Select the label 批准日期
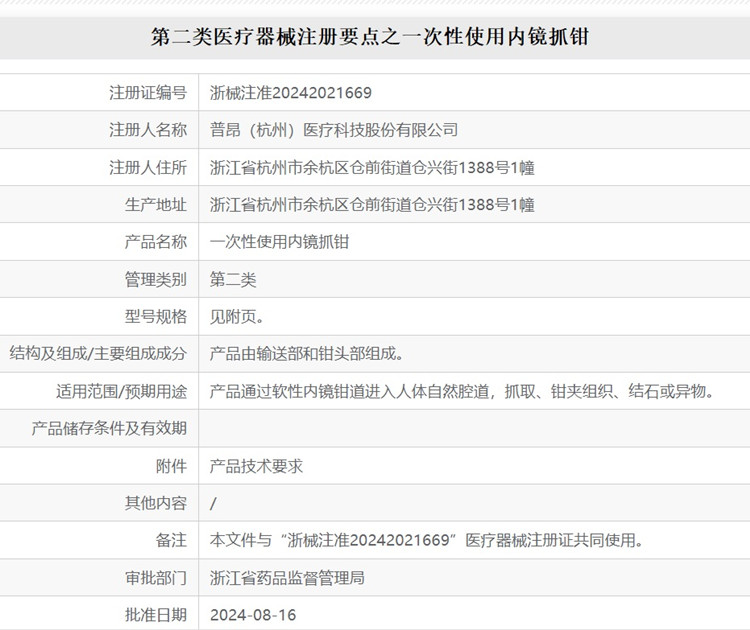Image resolution: width=750 pixels, height=630 pixels. (x=155, y=615)
